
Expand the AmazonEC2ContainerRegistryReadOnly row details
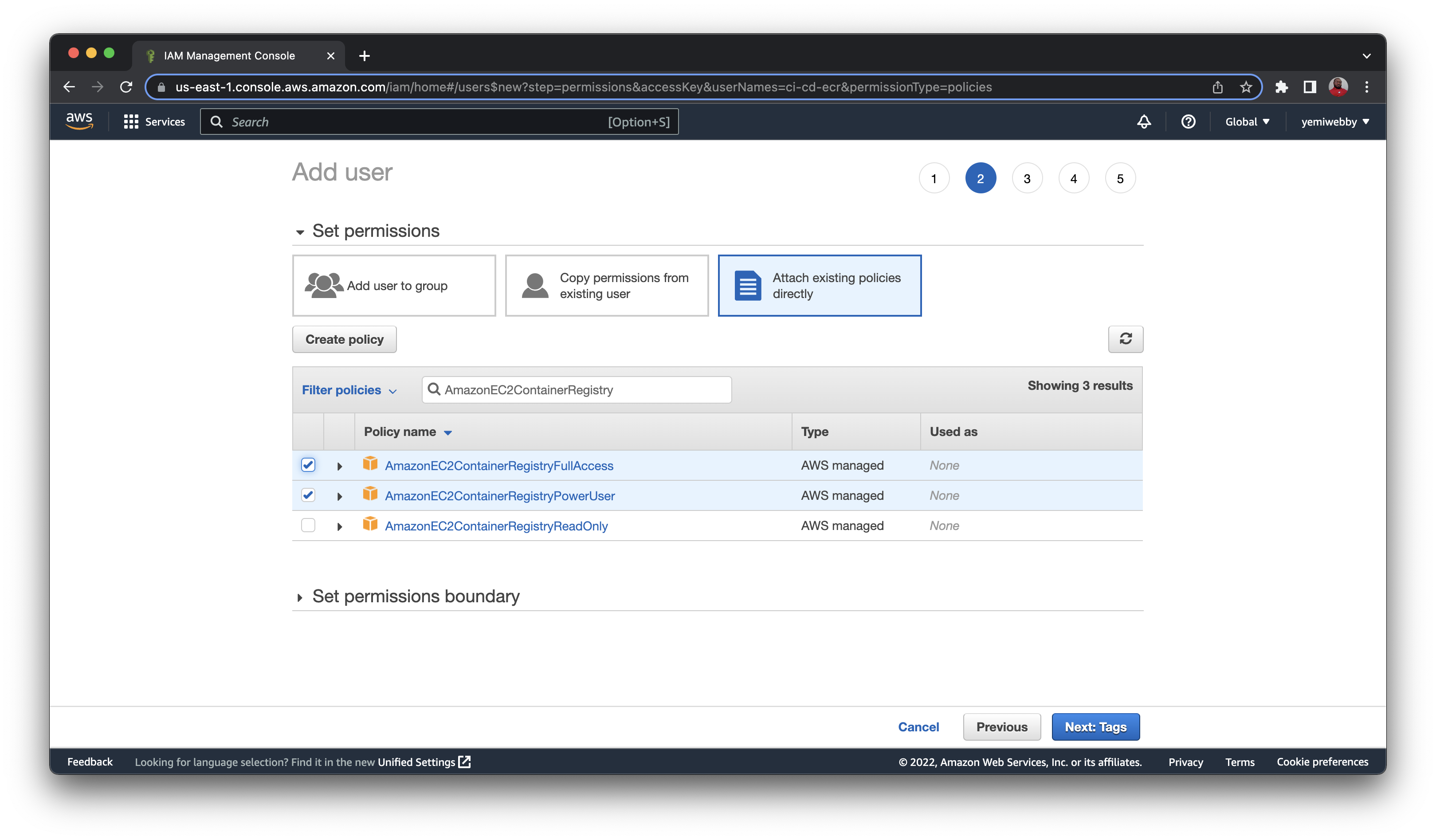340,526
